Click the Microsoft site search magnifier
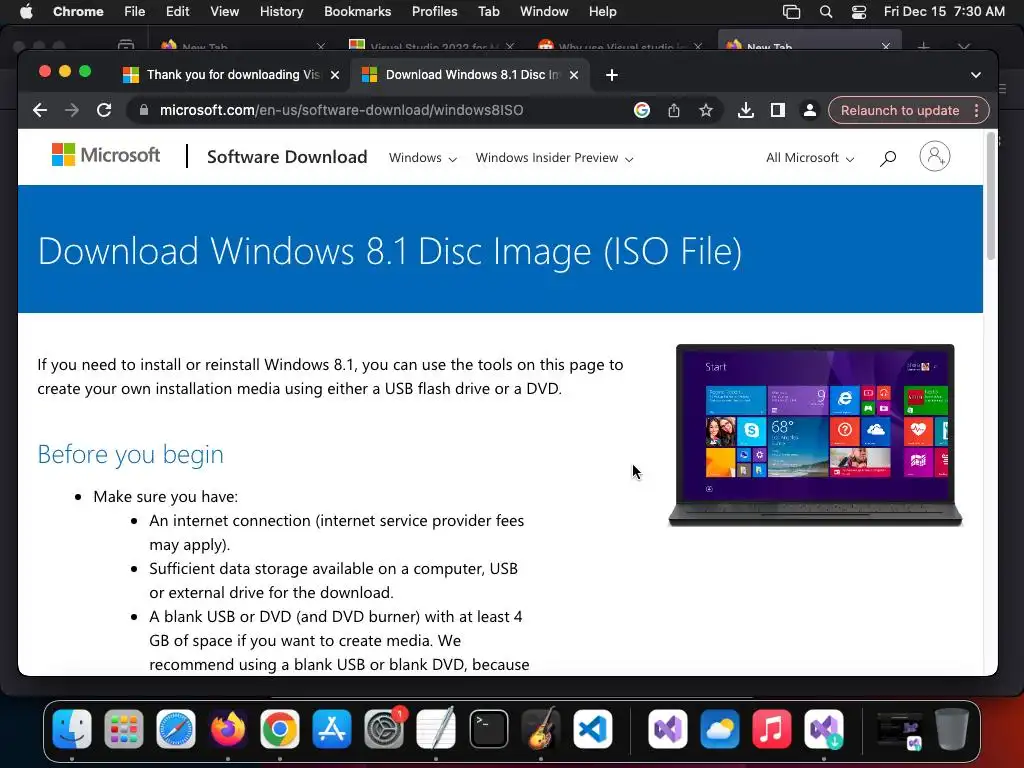The width and height of the screenshot is (1024, 768). pyautogui.click(x=888, y=158)
